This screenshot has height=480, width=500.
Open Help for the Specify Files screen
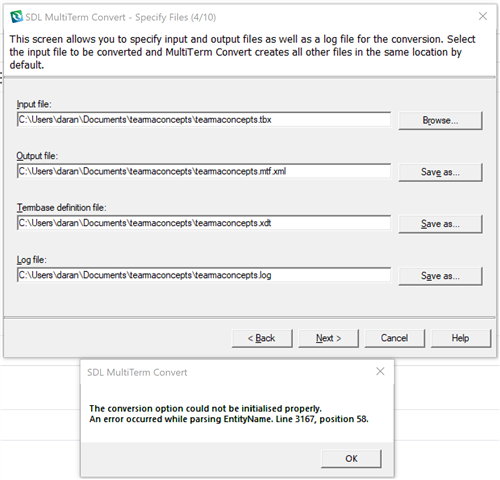(x=461, y=338)
